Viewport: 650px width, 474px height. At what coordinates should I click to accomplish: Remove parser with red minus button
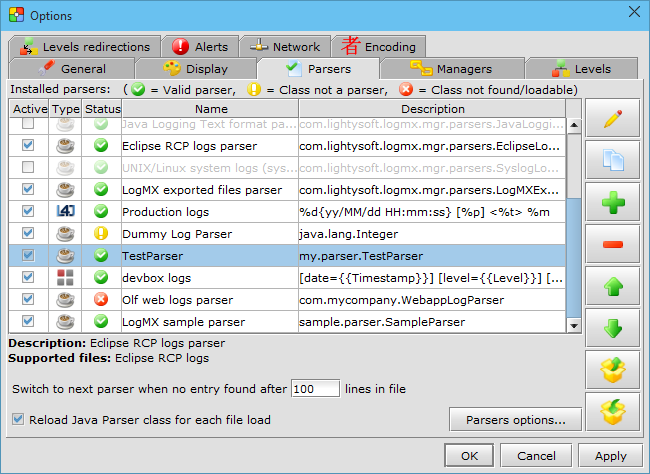(x=612, y=244)
